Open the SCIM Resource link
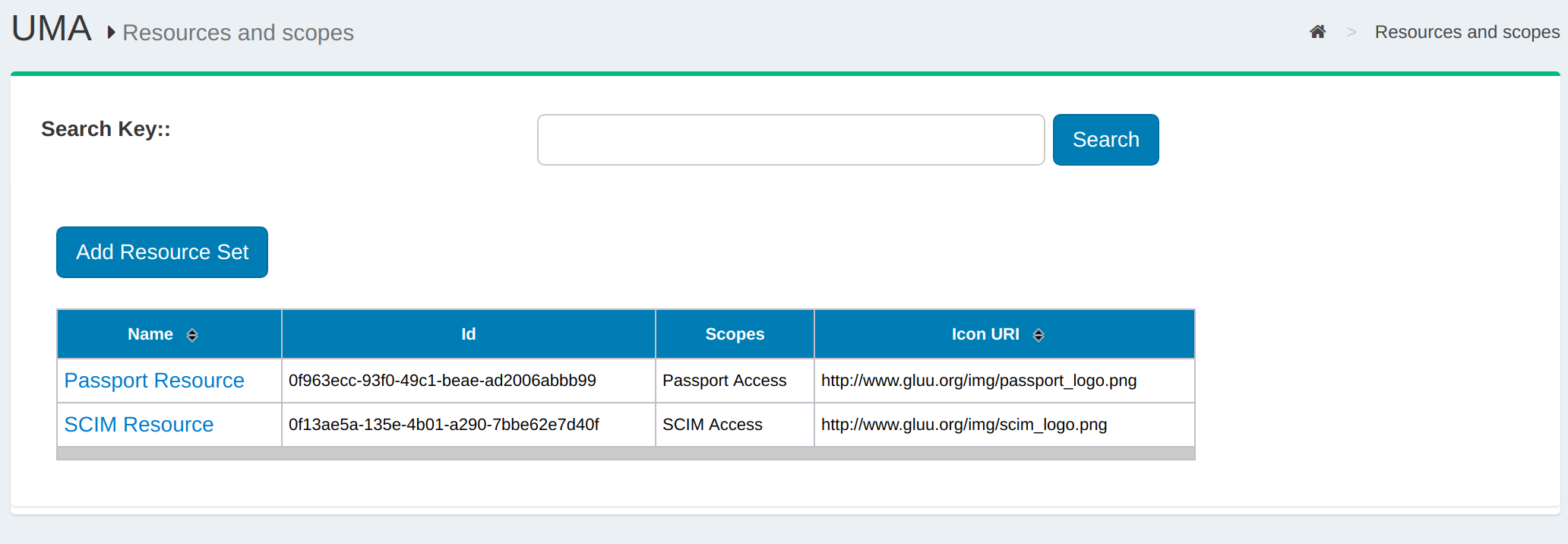The height and width of the screenshot is (544, 1568). click(x=139, y=425)
